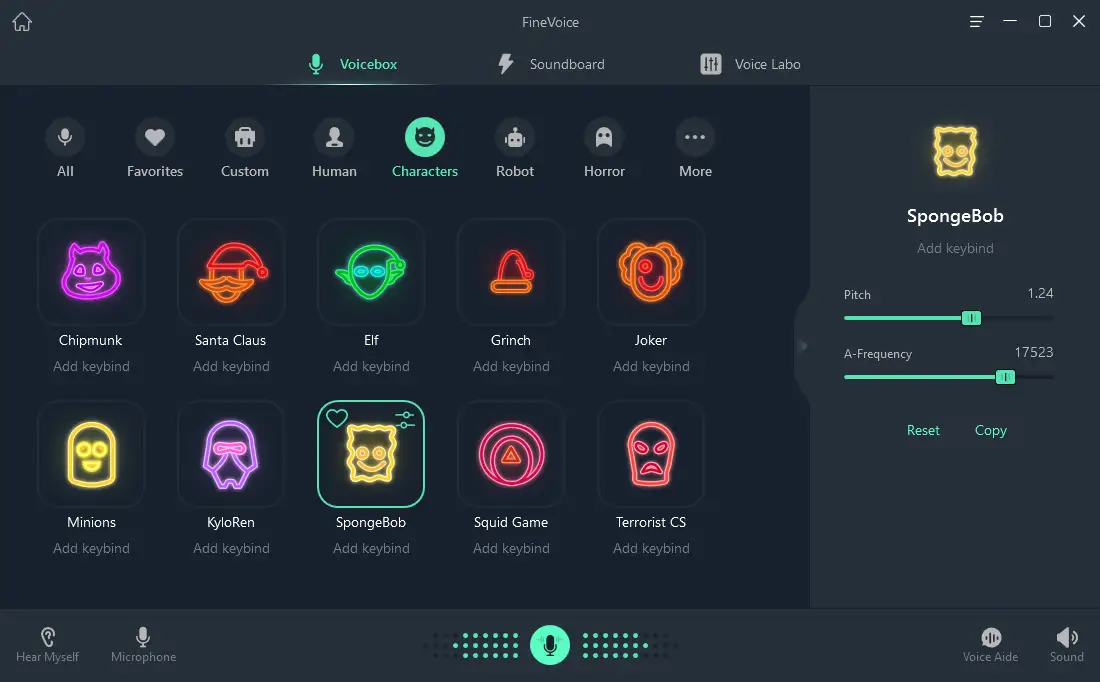
Task: Click the home icon
Action: tap(22, 22)
